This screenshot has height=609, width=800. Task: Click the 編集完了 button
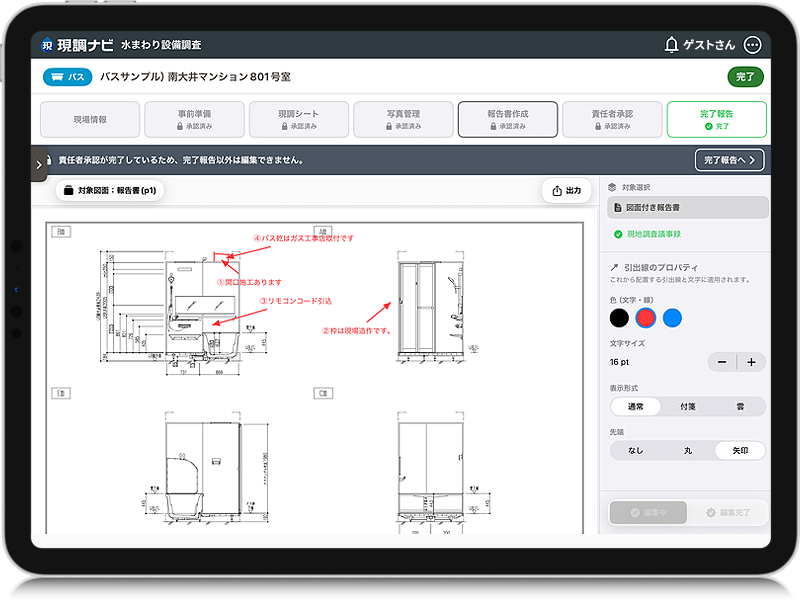click(728, 513)
